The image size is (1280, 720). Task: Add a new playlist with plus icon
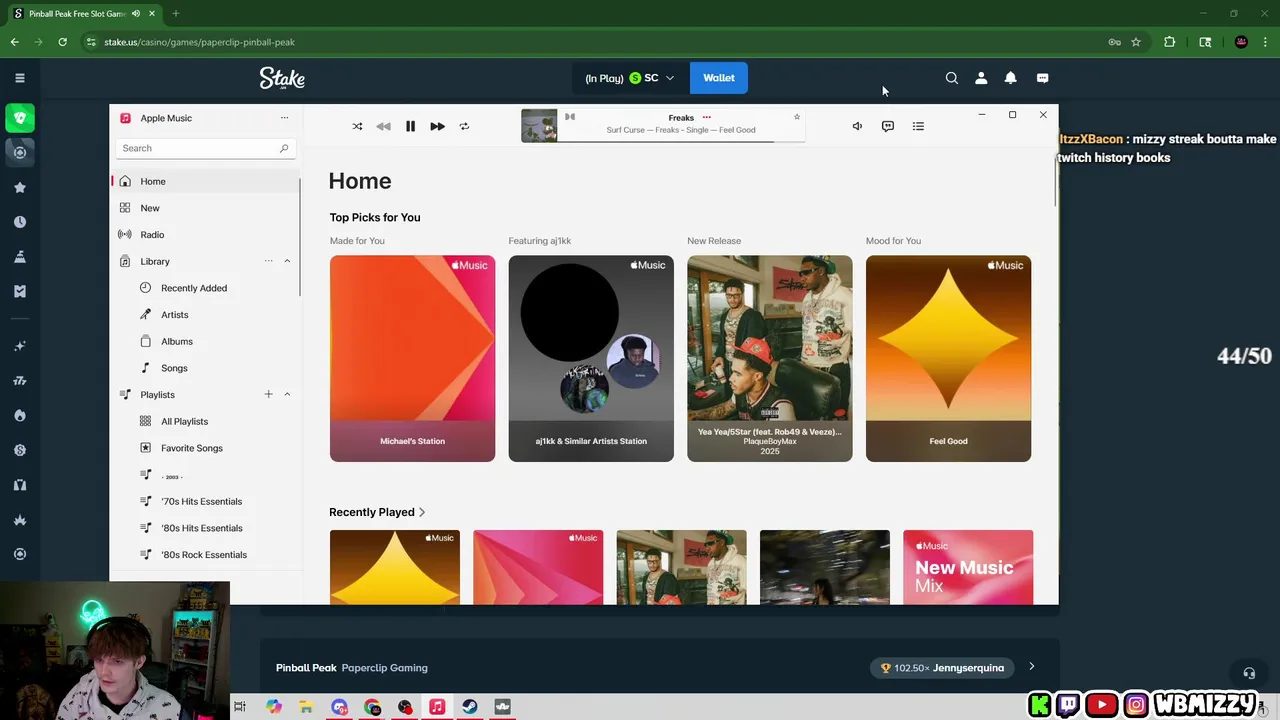click(268, 394)
